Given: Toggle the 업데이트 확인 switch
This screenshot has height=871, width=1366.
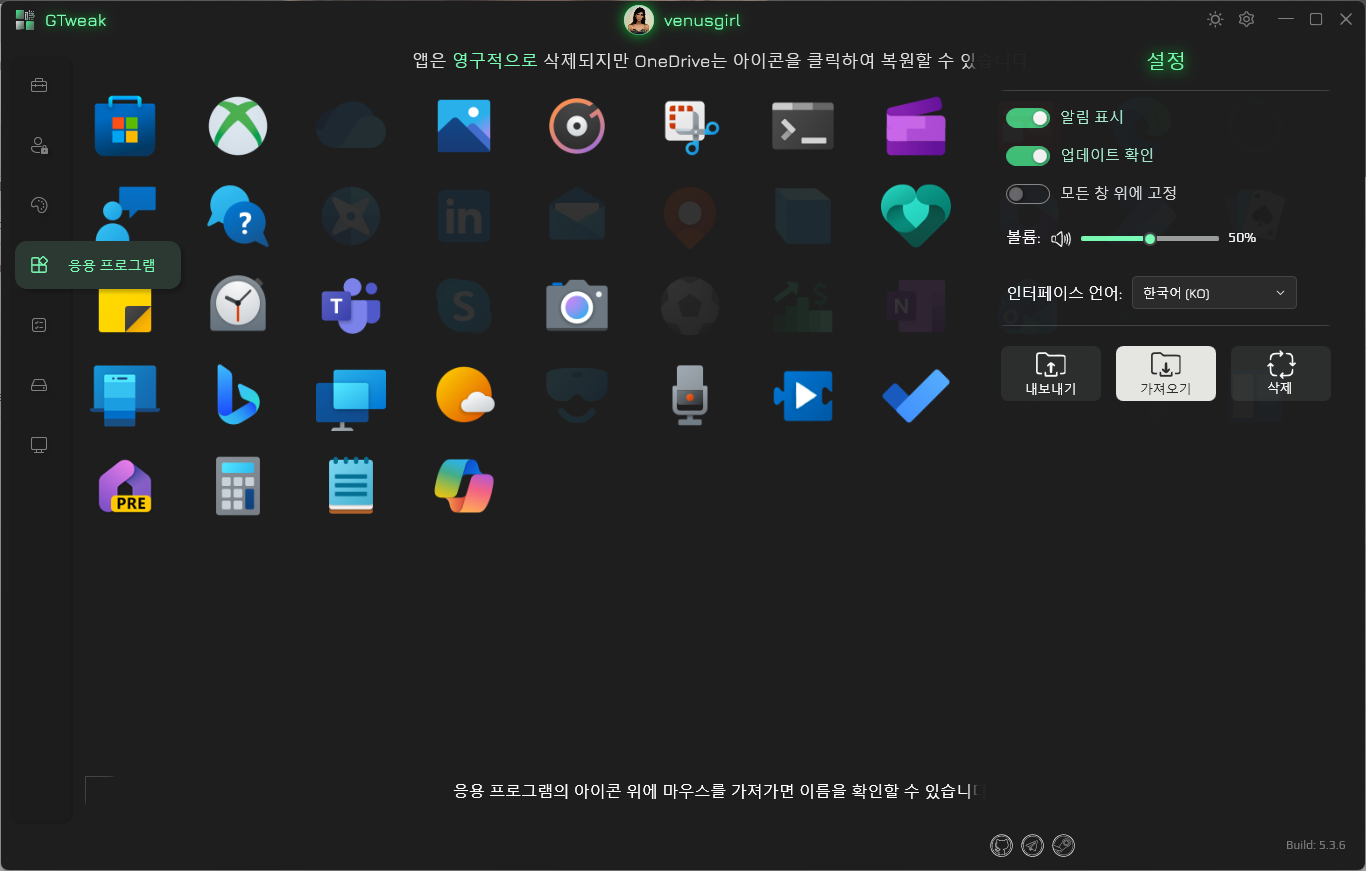Looking at the screenshot, I should (1028, 156).
